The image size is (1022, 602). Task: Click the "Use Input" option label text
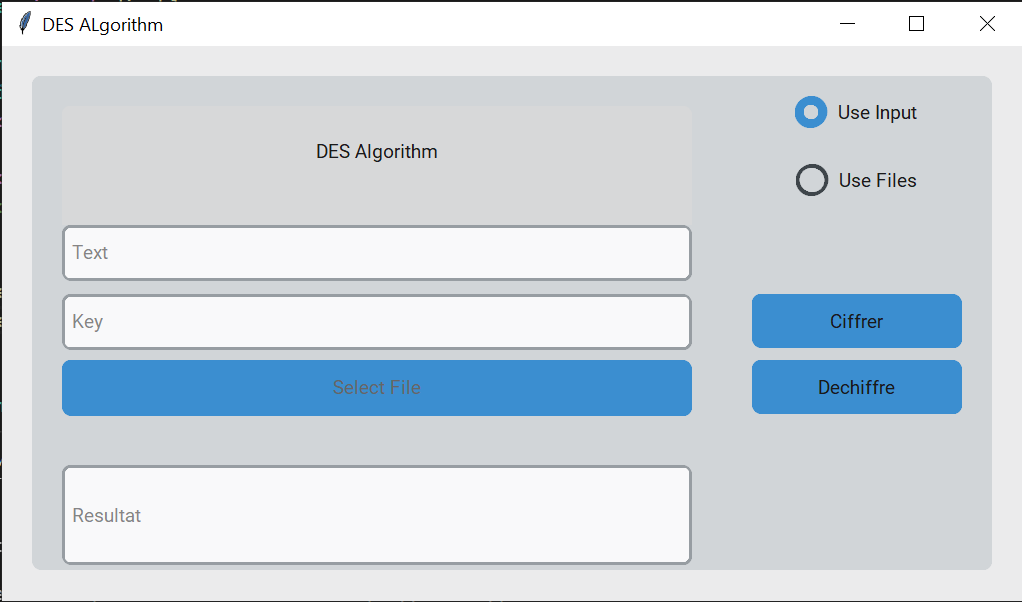pyautogui.click(x=877, y=112)
